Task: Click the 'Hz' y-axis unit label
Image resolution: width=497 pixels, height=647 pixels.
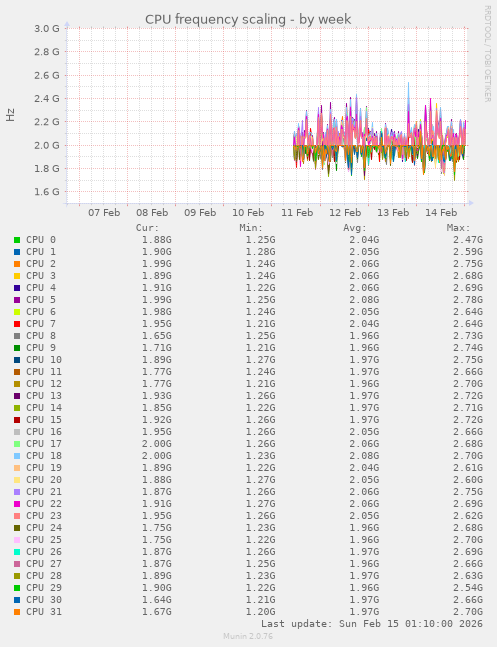Action: 10,115
